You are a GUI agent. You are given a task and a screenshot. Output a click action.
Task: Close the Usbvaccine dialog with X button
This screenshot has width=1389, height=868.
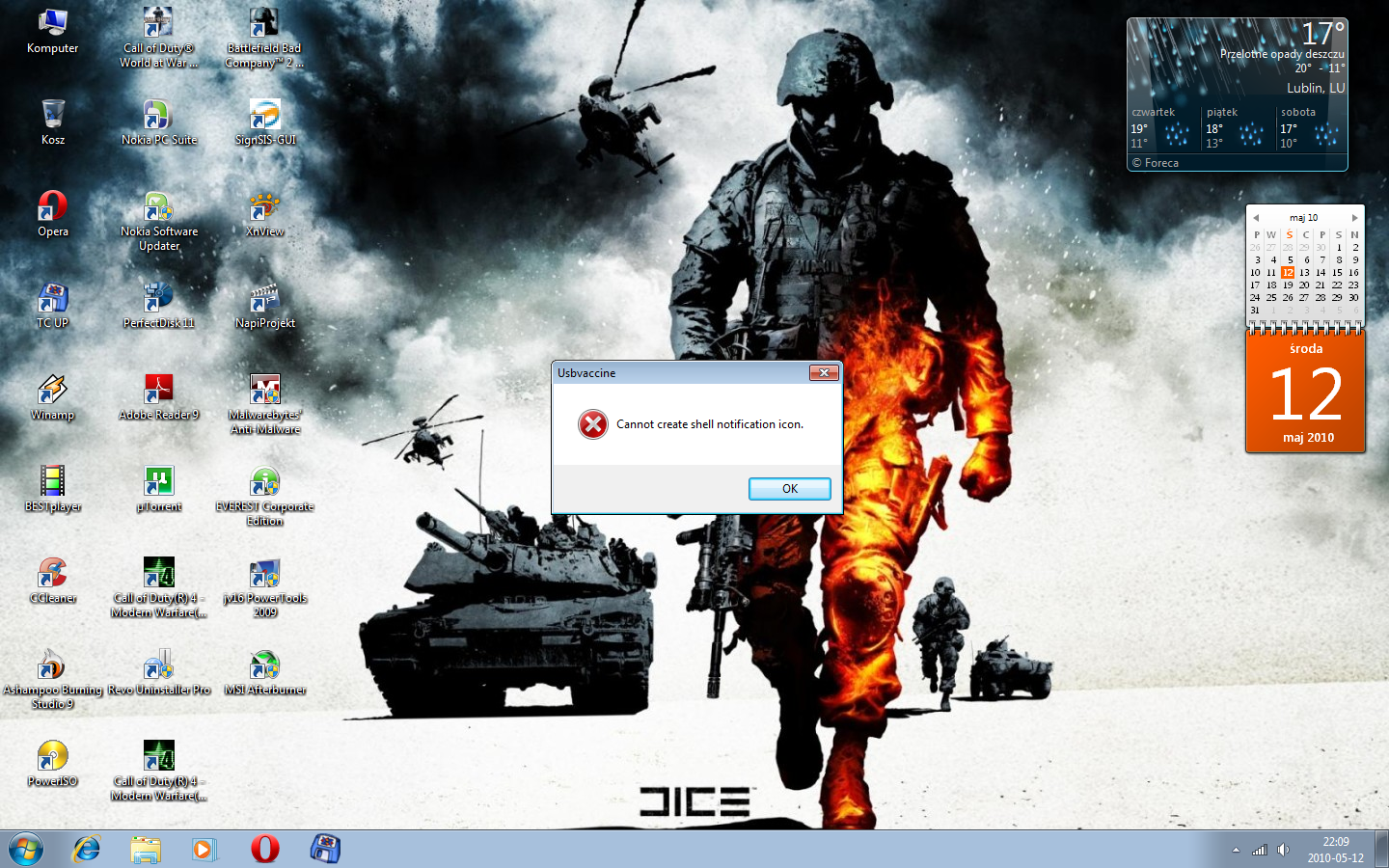pos(824,372)
